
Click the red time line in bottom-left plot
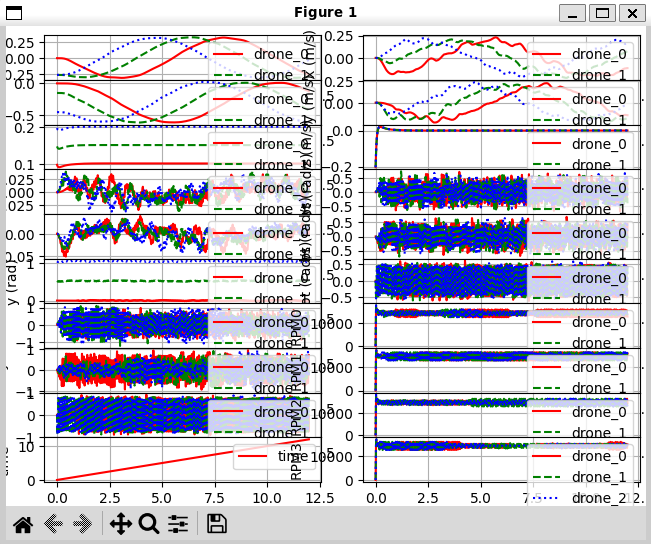[x=150, y=463]
